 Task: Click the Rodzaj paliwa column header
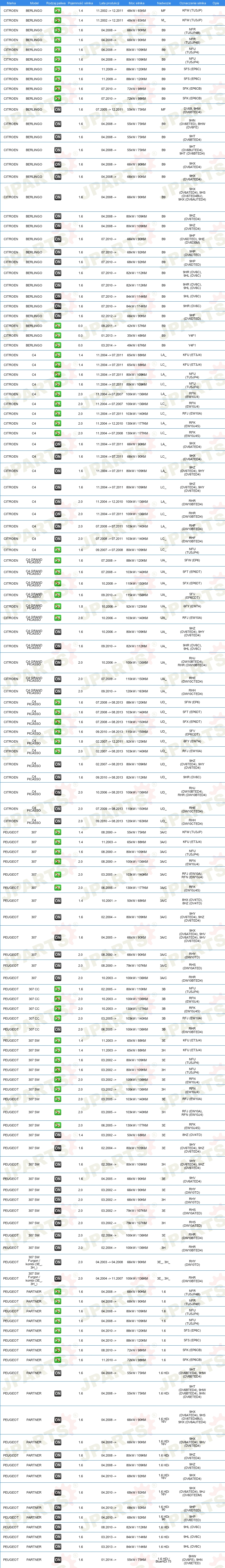pos(56,3)
